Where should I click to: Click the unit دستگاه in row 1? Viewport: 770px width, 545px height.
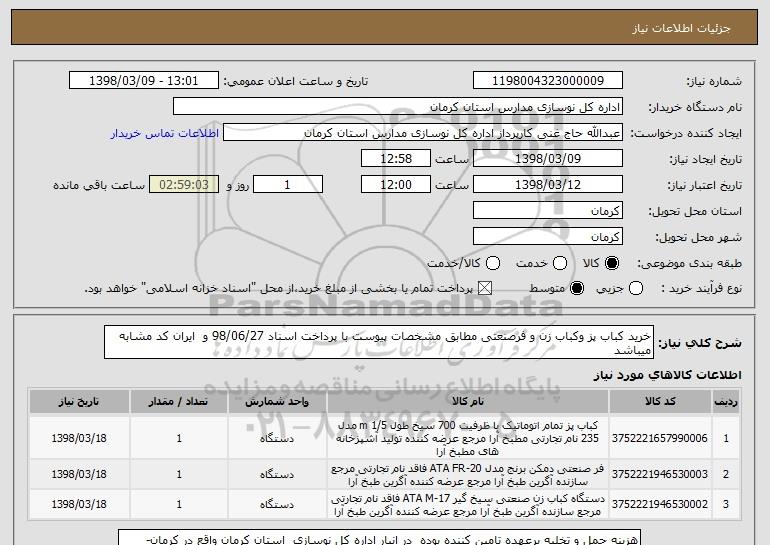click(x=277, y=438)
